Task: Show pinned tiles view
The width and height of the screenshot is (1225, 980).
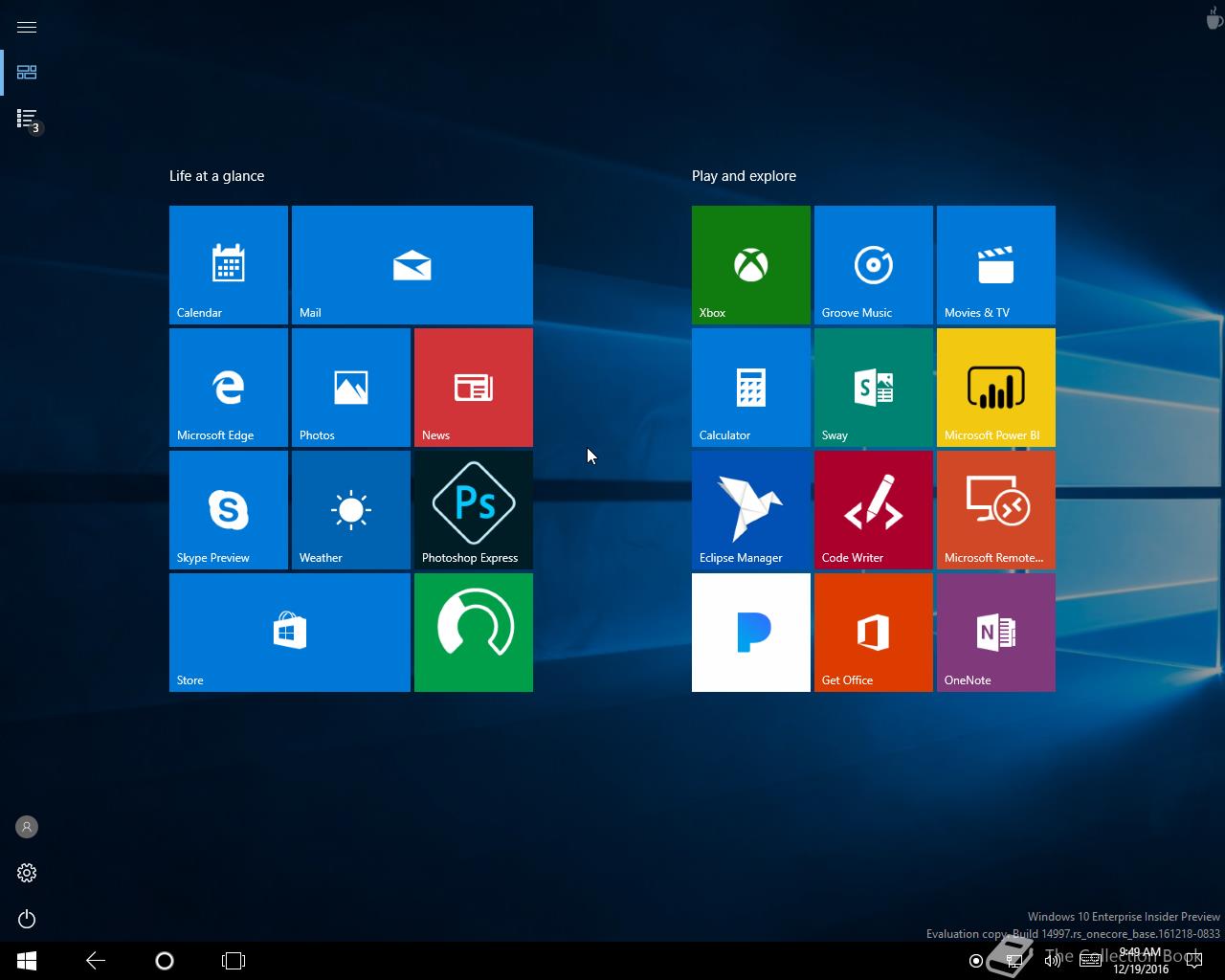Action: (27, 73)
